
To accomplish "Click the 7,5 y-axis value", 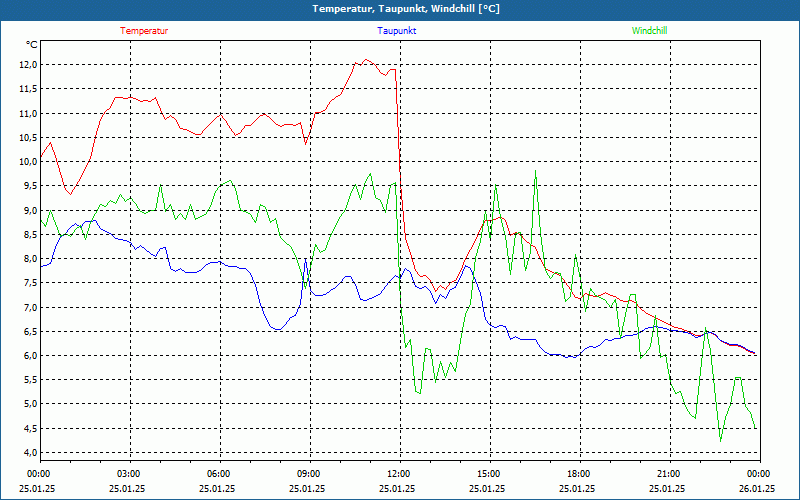I will click(x=31, y=283).
